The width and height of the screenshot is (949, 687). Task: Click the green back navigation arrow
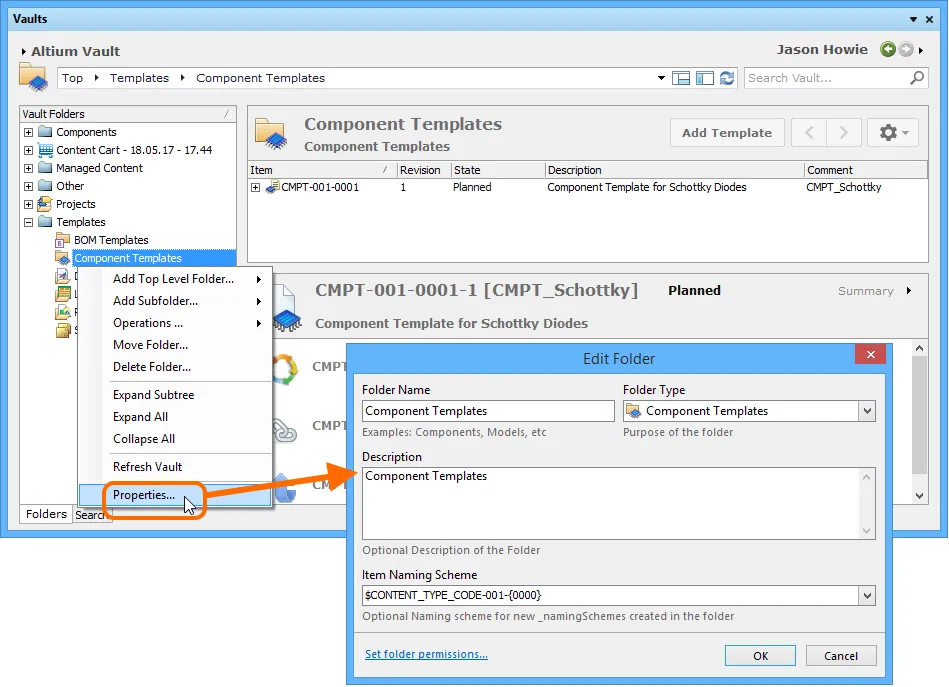888,50
